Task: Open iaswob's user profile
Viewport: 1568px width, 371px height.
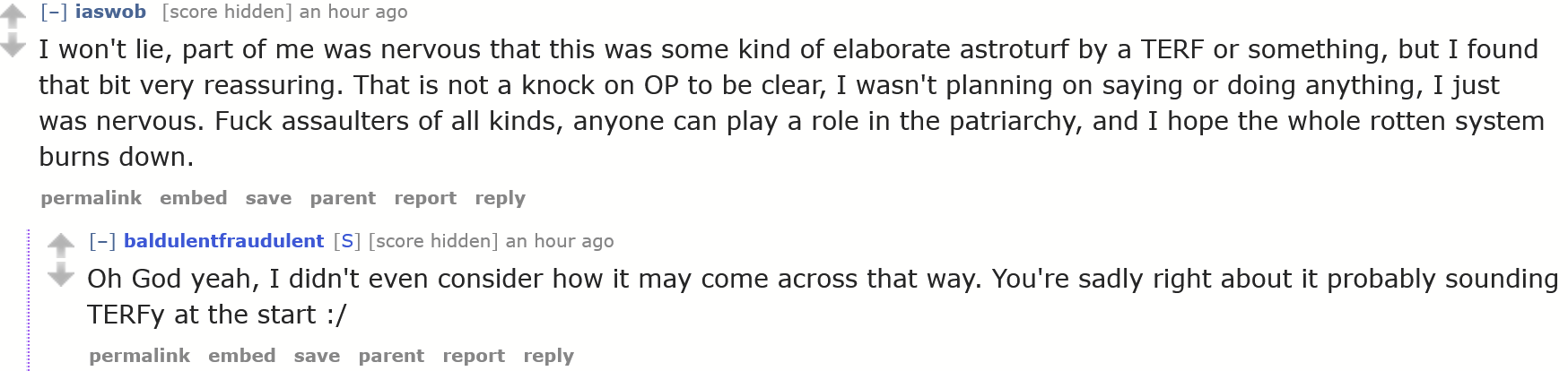Action: point(110,12)
